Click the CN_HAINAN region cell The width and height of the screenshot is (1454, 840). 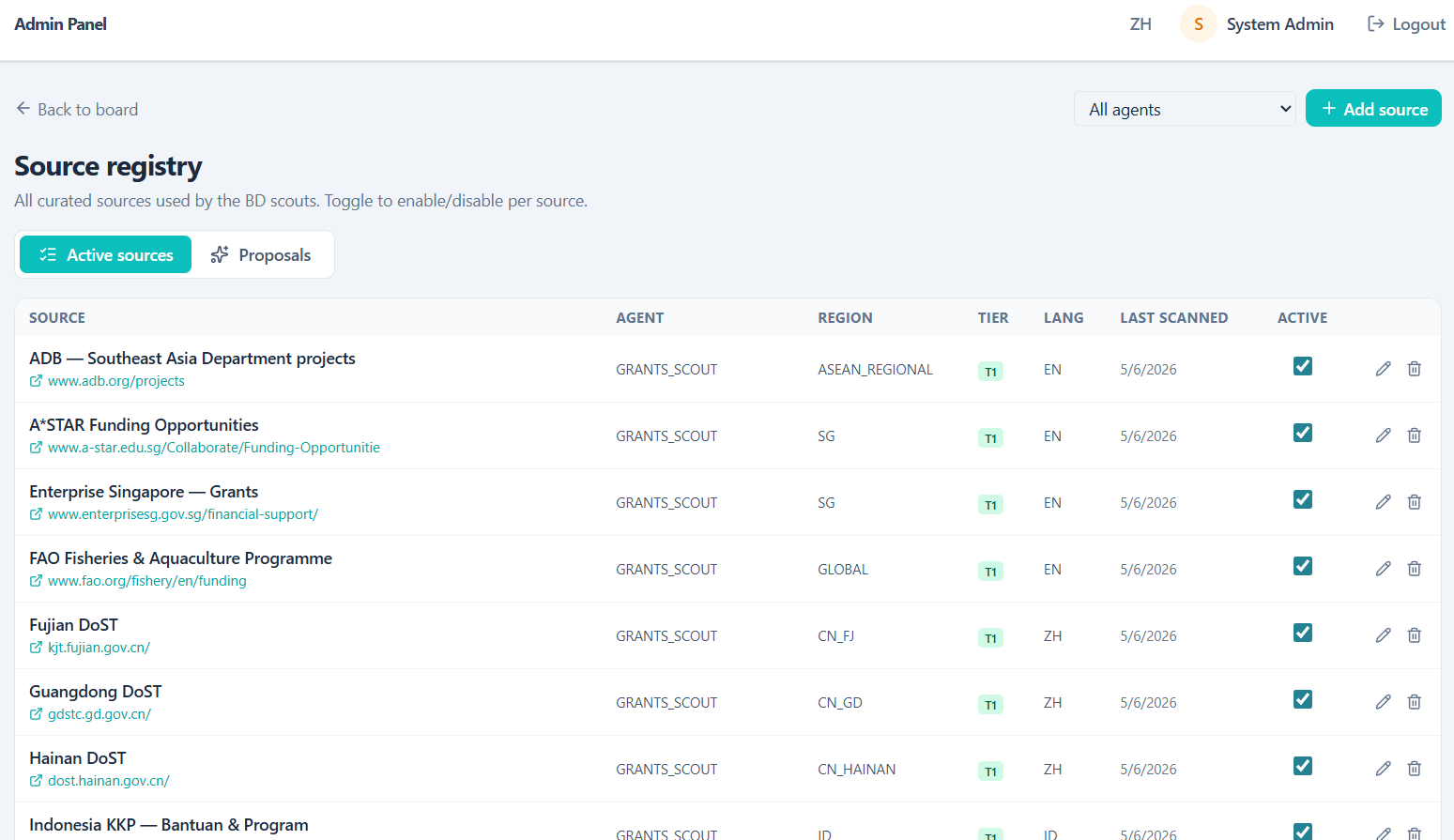pyautogui.click(x=856, y=770)
